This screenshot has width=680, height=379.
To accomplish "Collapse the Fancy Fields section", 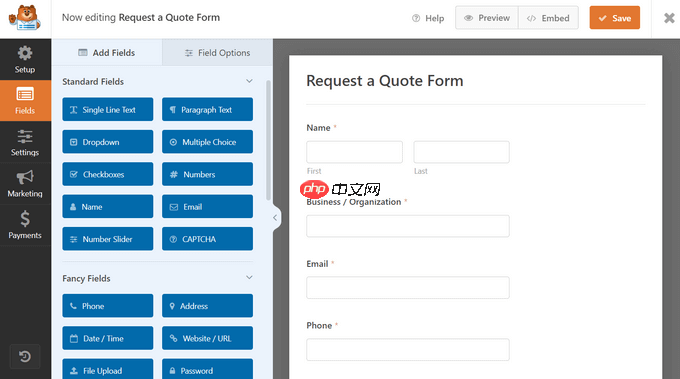I will click(x=249, y=278).
